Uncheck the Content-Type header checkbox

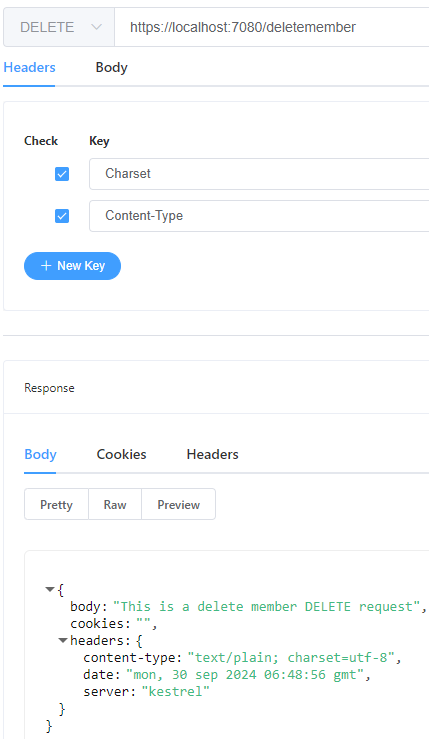click(x=62, y=216)
